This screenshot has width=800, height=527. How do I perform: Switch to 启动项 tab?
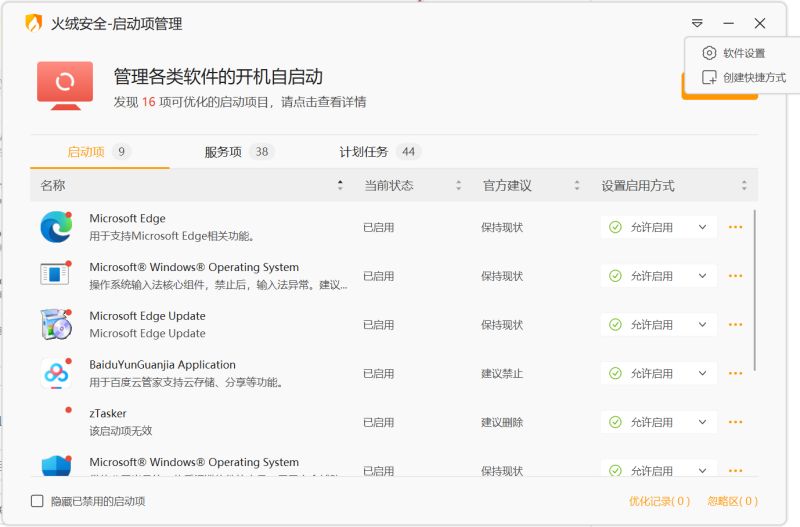pos(99,152)
